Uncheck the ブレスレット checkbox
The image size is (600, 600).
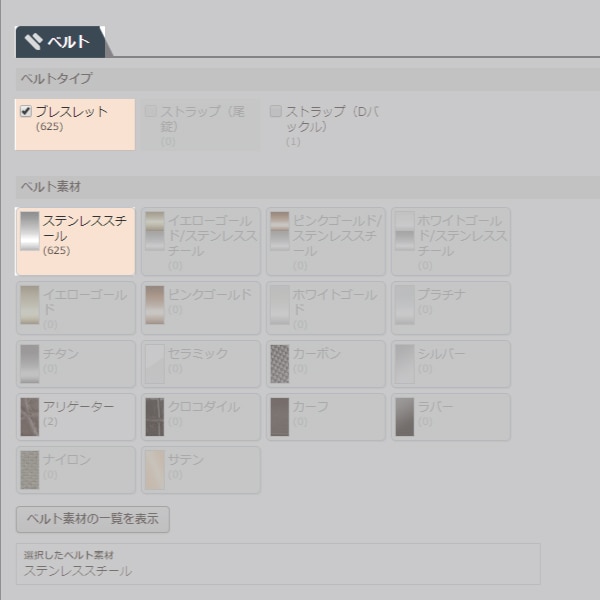[26, 111]
